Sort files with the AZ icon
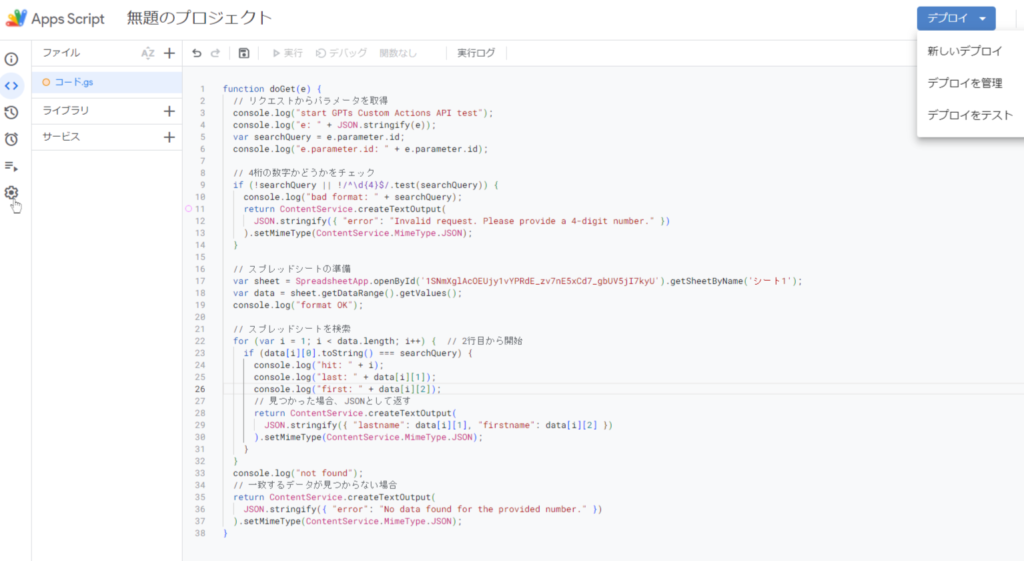Image resolution: width=1024 pixels, height=561 pixels. coord(148,53)
